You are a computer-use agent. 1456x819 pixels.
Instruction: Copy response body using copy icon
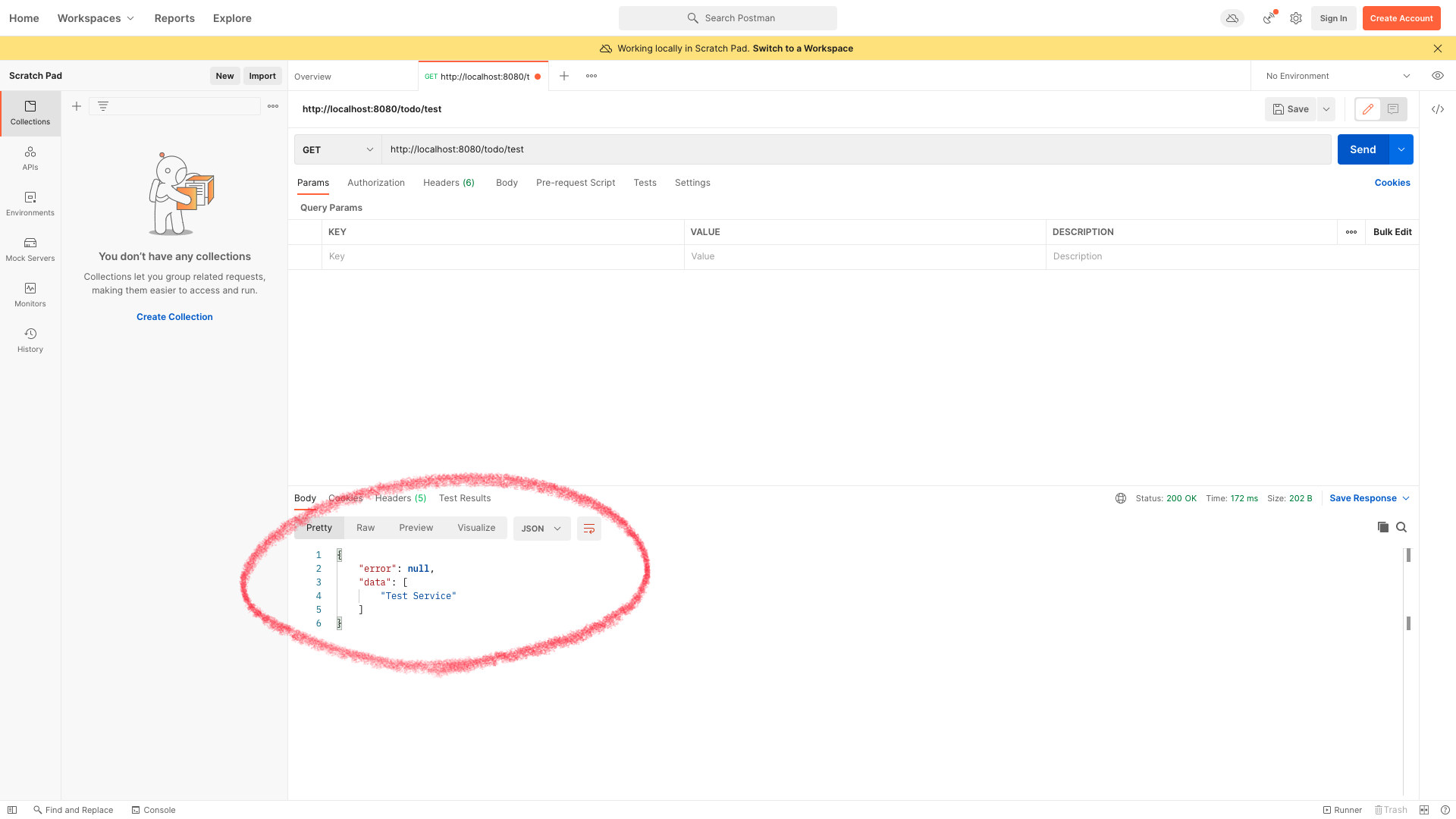(x=1382, y=527)
